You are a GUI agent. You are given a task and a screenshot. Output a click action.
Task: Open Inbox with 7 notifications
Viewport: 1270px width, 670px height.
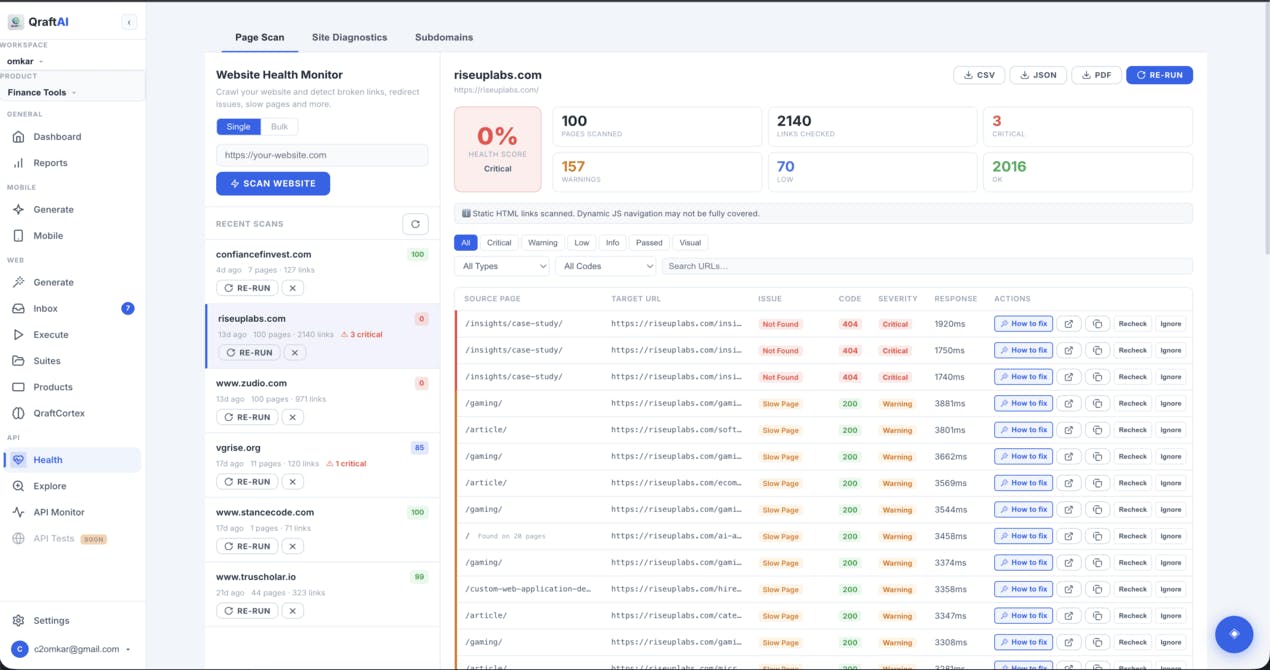[x=72, y=309]
